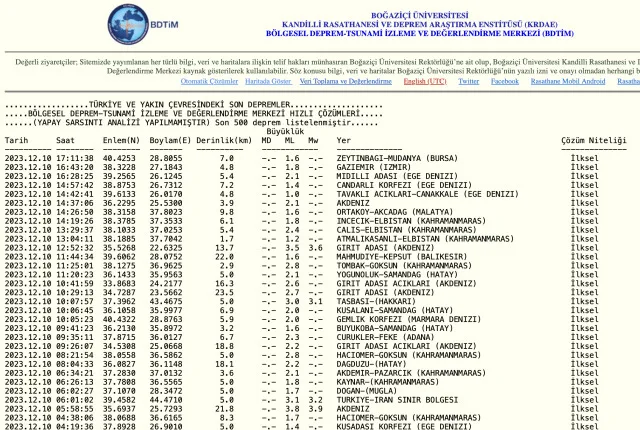Open the Otomatik Çözümler link

point(209,81)
